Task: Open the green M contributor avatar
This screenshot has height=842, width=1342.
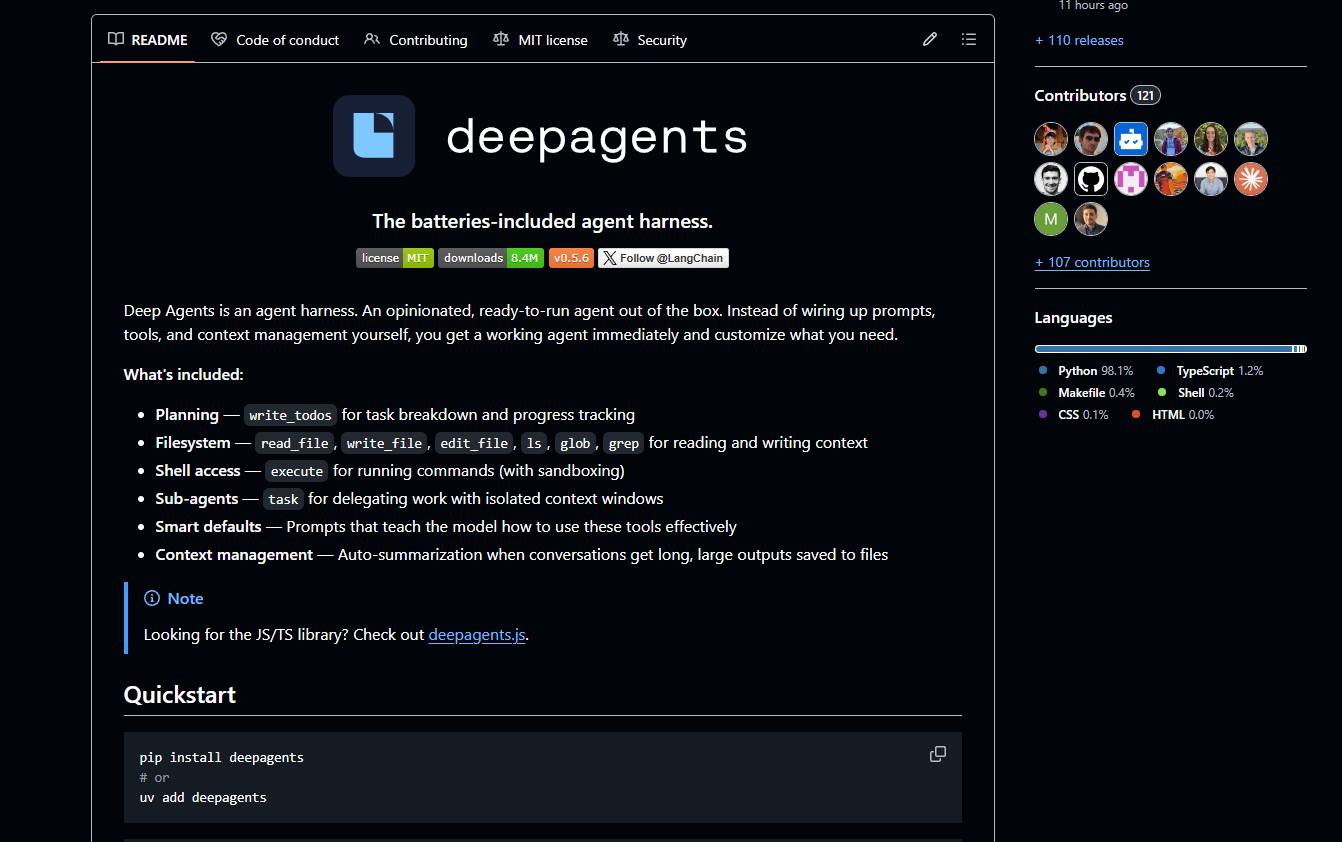Action: pos(1051,219)
